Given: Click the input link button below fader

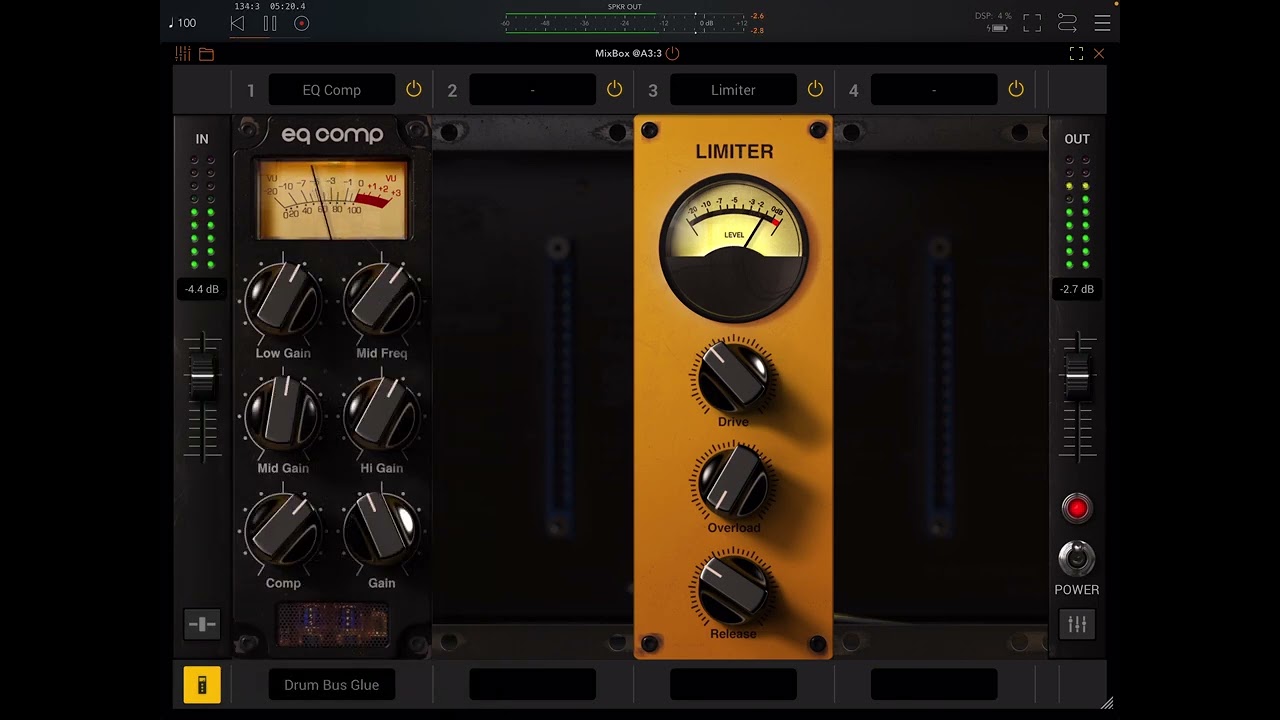Looking at the screenshot, I should [202, 624].
